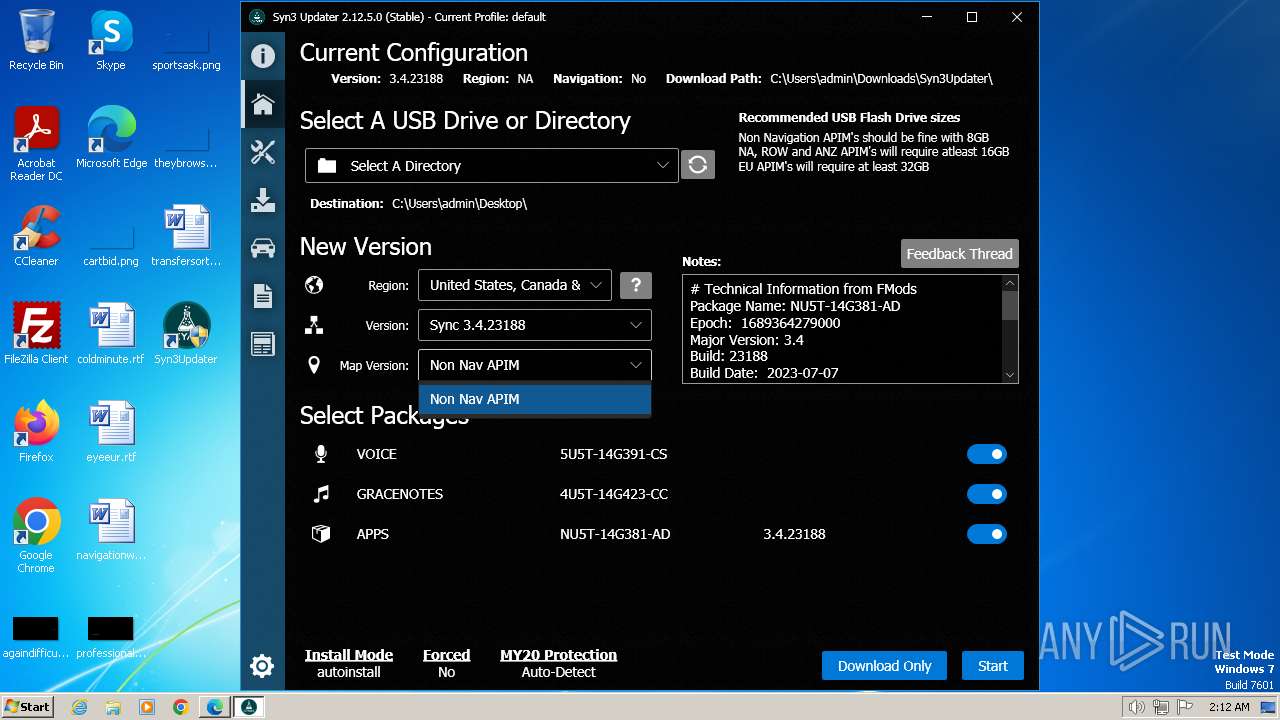The height and width of the screenshot is (720, 1280).
Task: Toggle the GRACENOTES package switch
Action: (x=987, y=494)
